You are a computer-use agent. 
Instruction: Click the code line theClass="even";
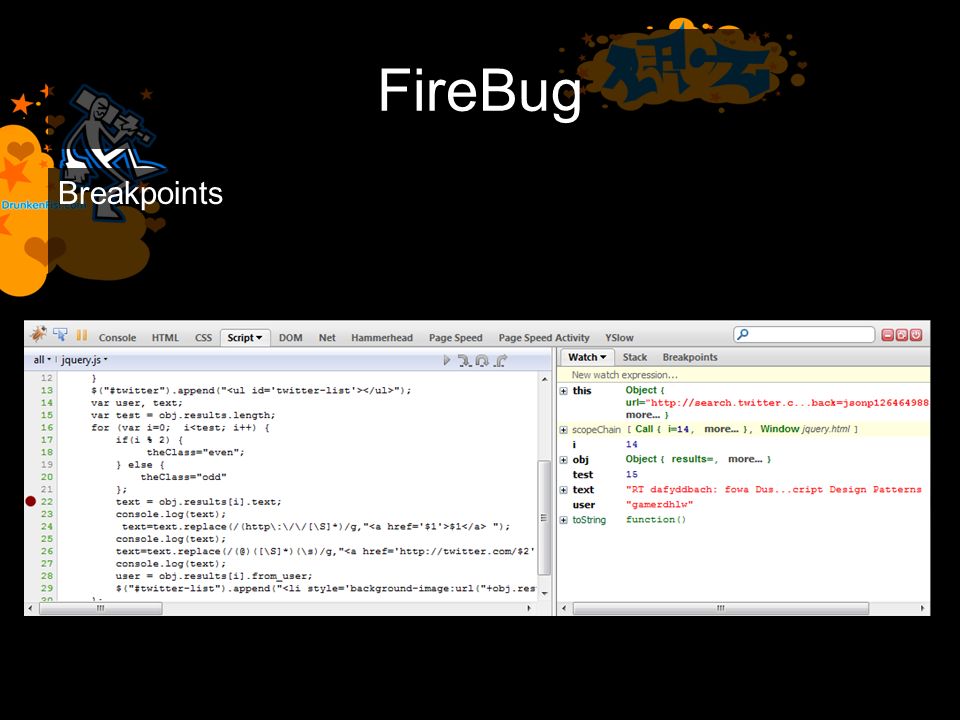tap(195, 452)
